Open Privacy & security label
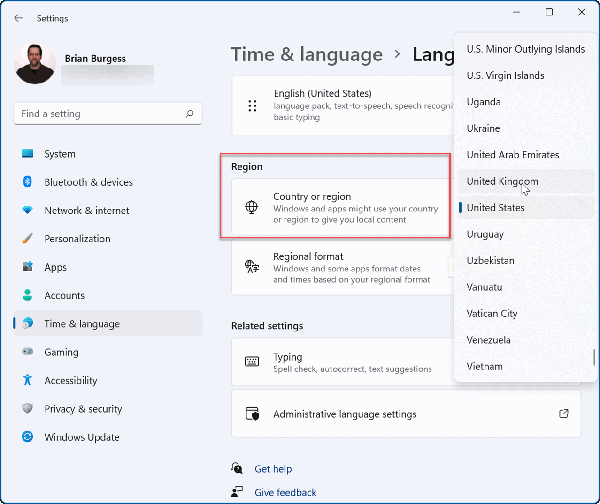This screenshot has width=600, height=504. pyautogui.click(x=83, y=409)
